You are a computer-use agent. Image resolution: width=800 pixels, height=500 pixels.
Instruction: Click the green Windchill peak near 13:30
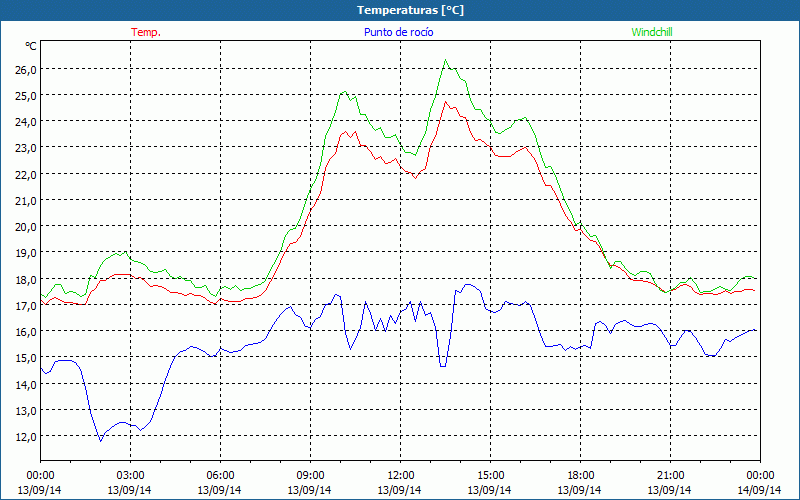445,60
